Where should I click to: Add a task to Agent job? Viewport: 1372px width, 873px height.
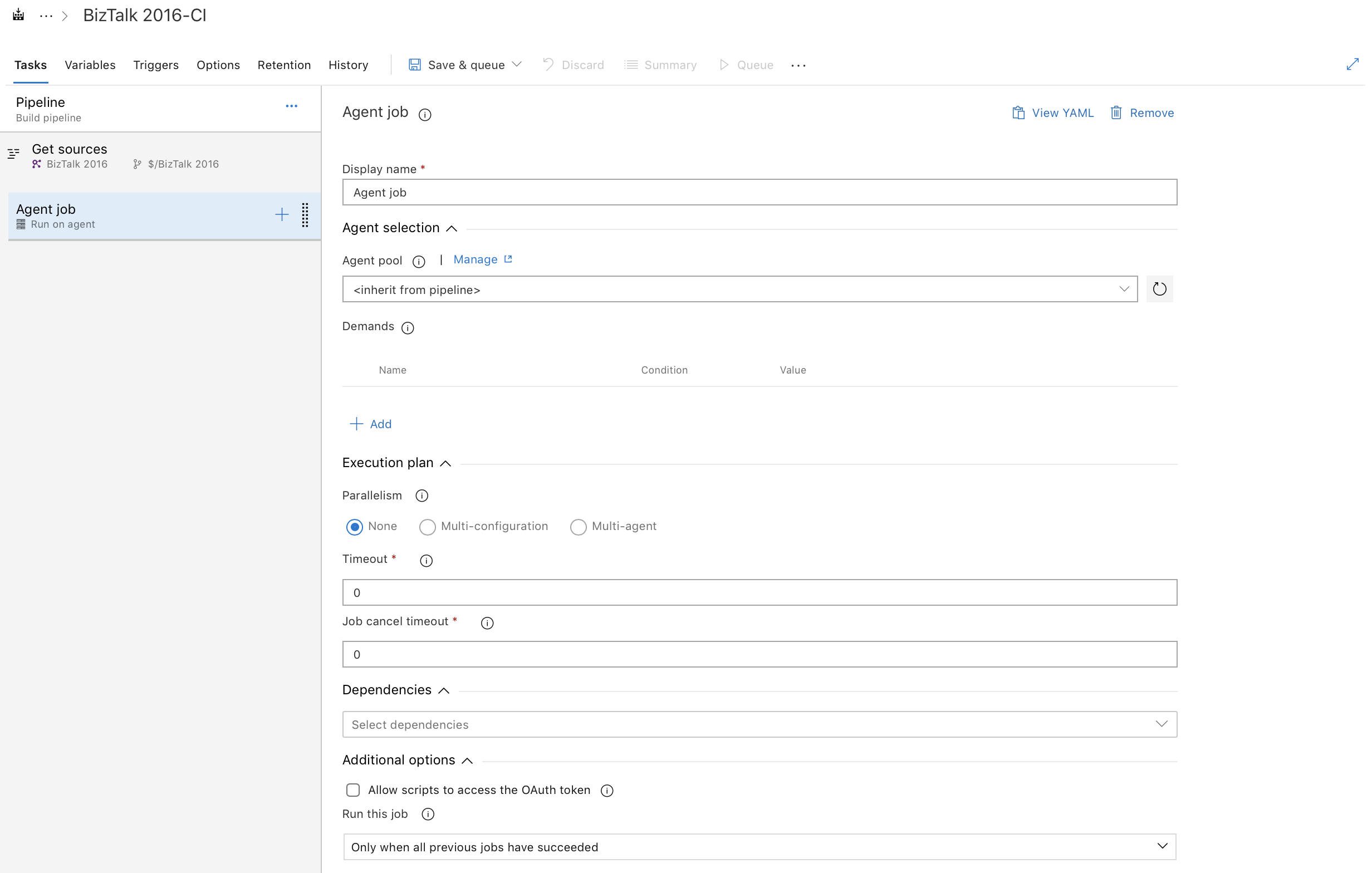(281, 215)
